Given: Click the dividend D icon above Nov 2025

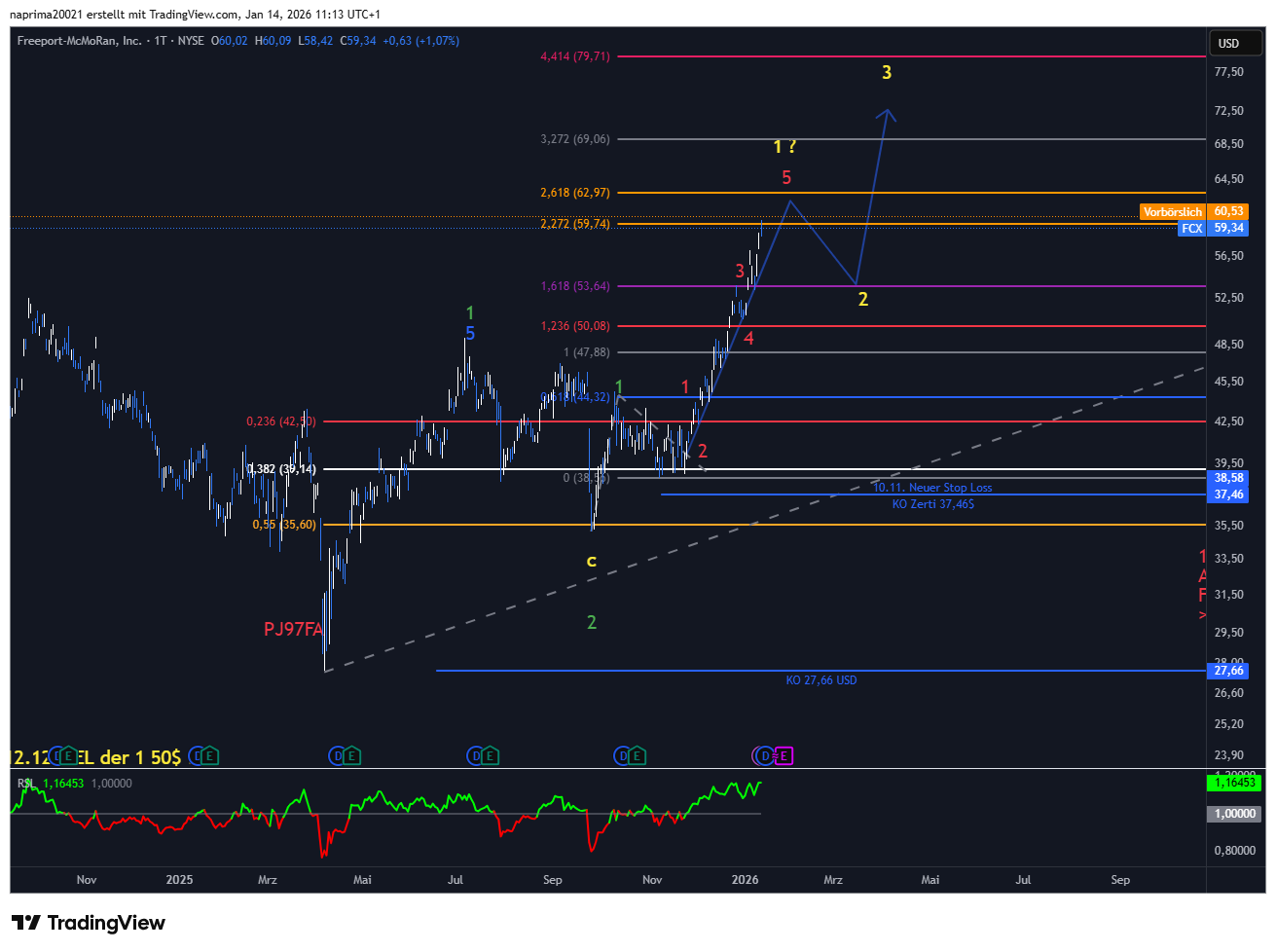Looking at the screenshot, I should [622, 756].
